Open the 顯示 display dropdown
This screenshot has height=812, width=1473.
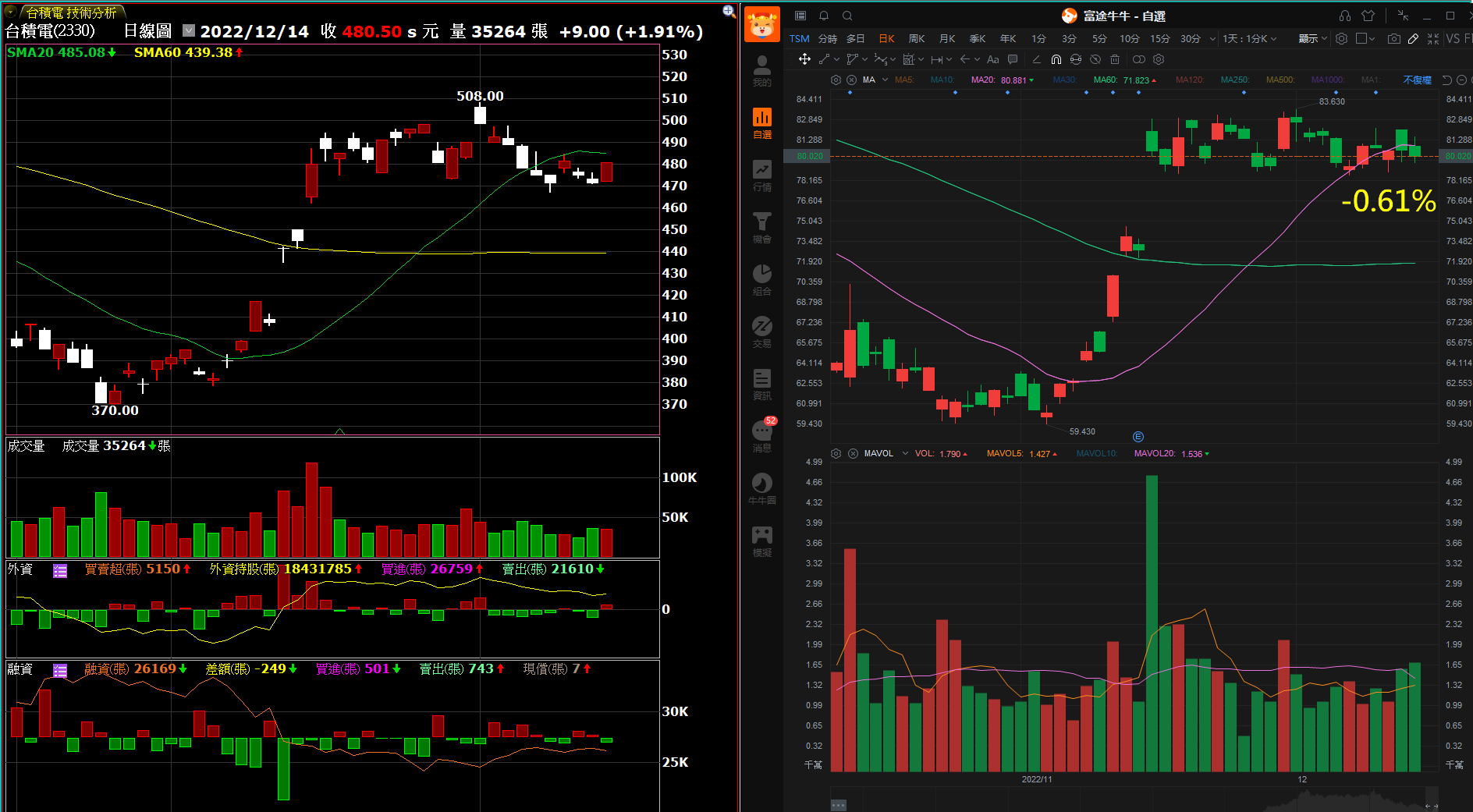click(x=1313, y=38)
